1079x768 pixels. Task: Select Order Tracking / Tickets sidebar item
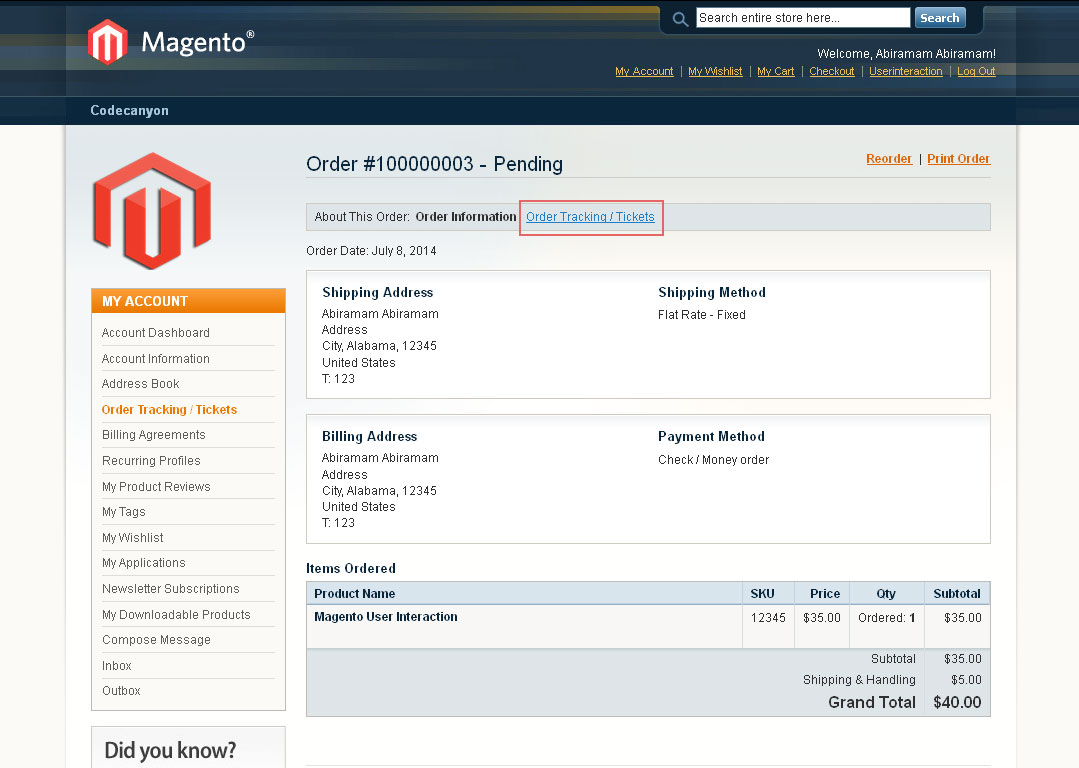point(169,409)
